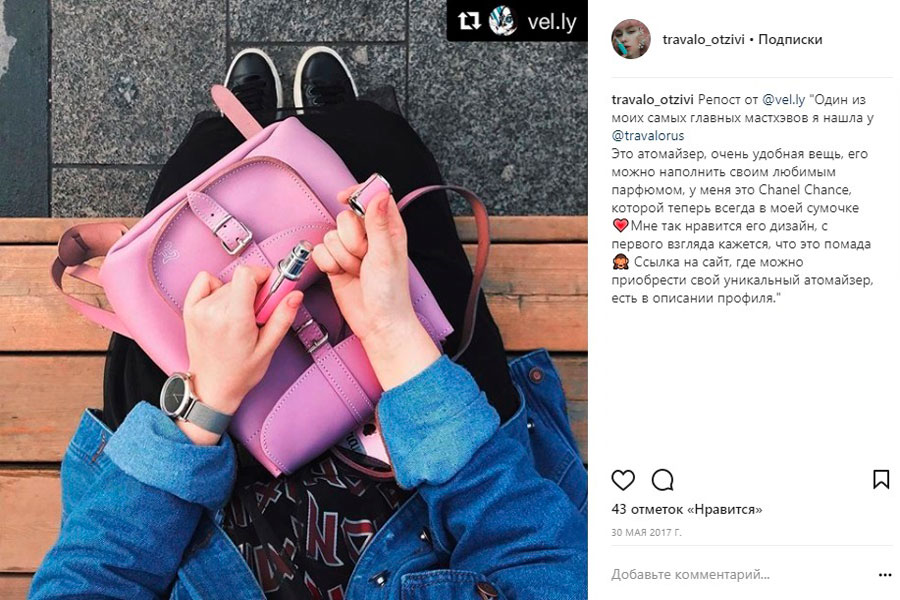The image size is (900, 600).
Task: Click the @vel.ly mention in the caption
Action: tap(783, 99)
